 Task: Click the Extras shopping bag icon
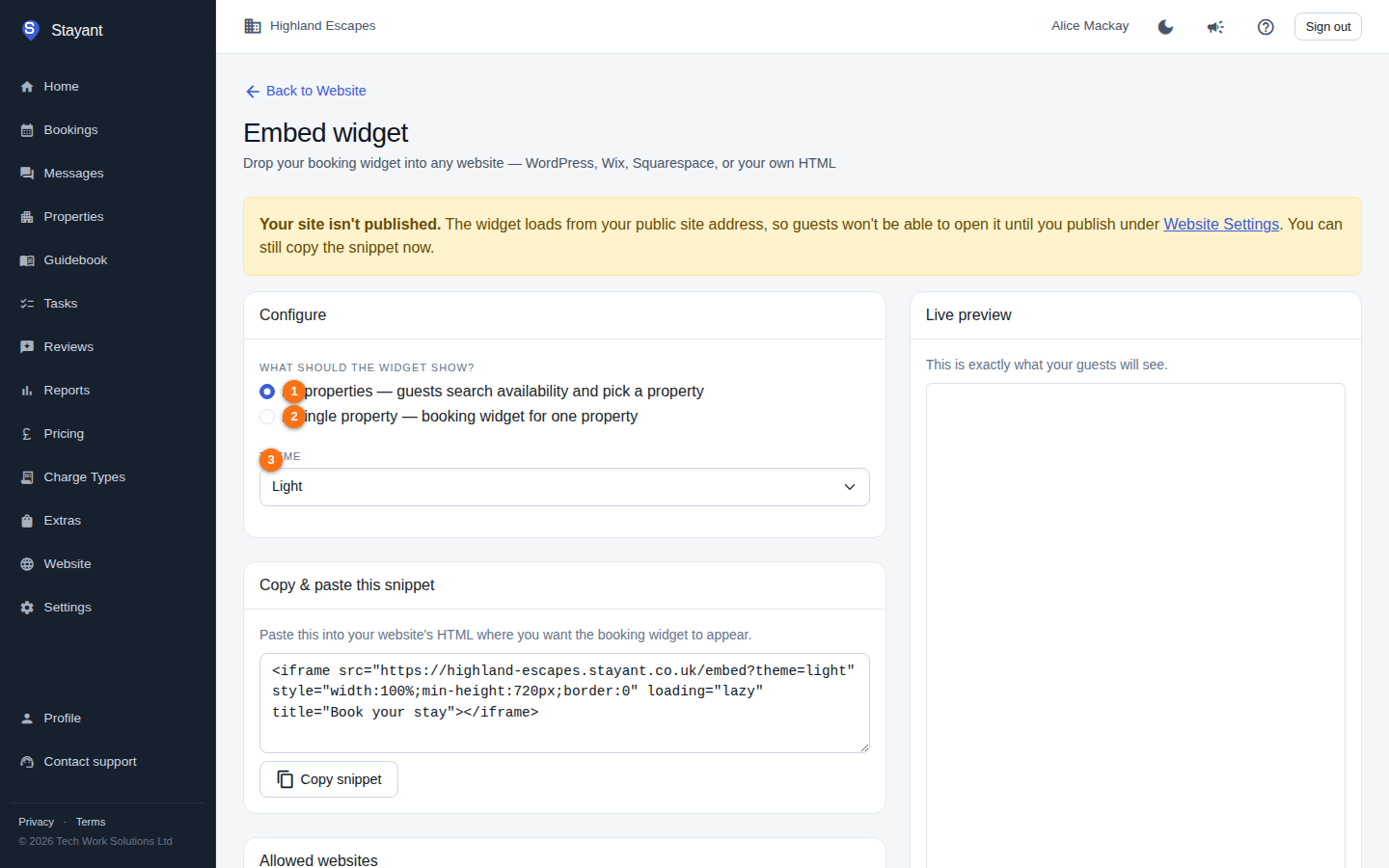27,521
